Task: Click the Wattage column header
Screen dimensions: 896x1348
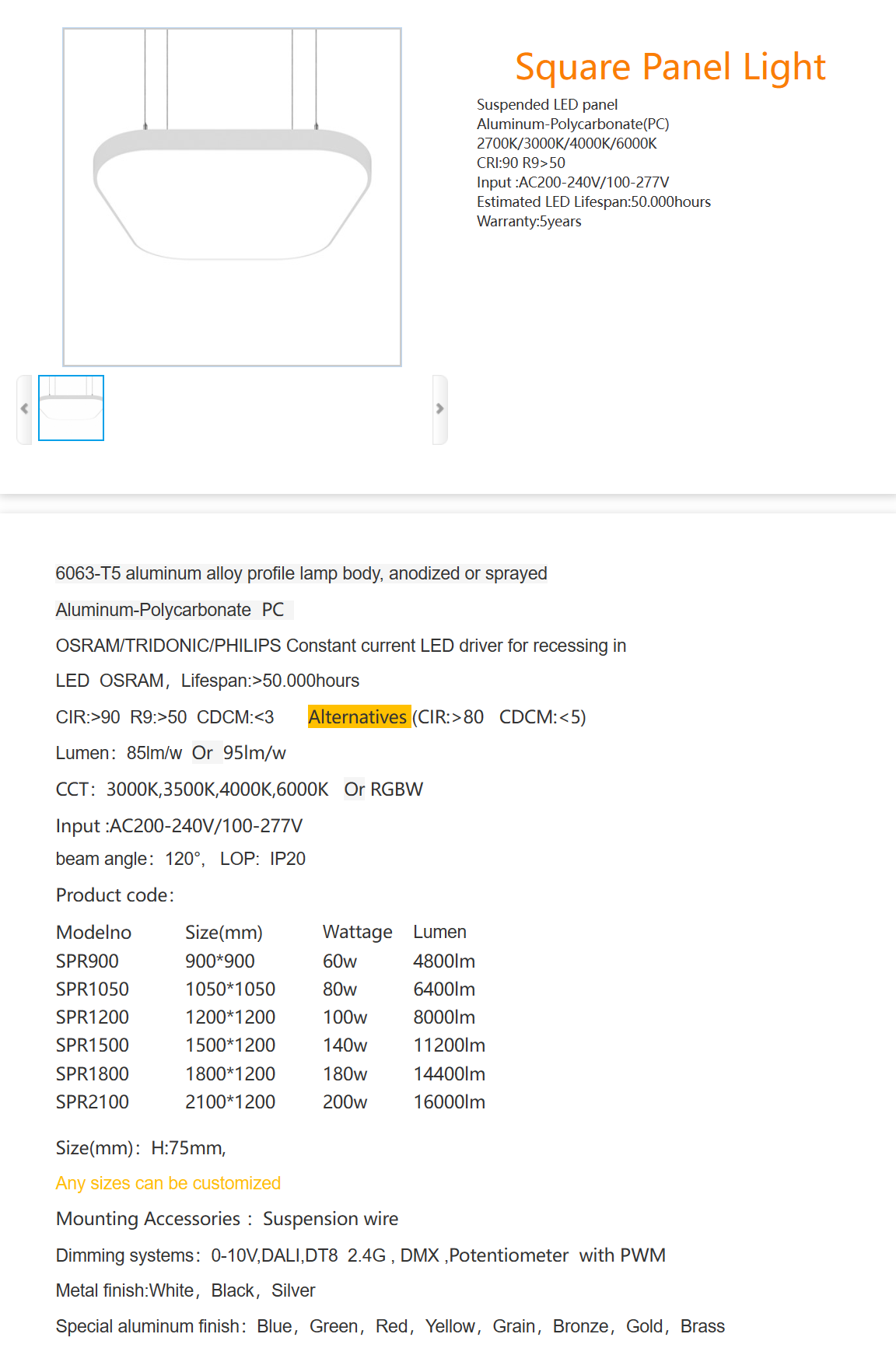Action: click(358, 933)
